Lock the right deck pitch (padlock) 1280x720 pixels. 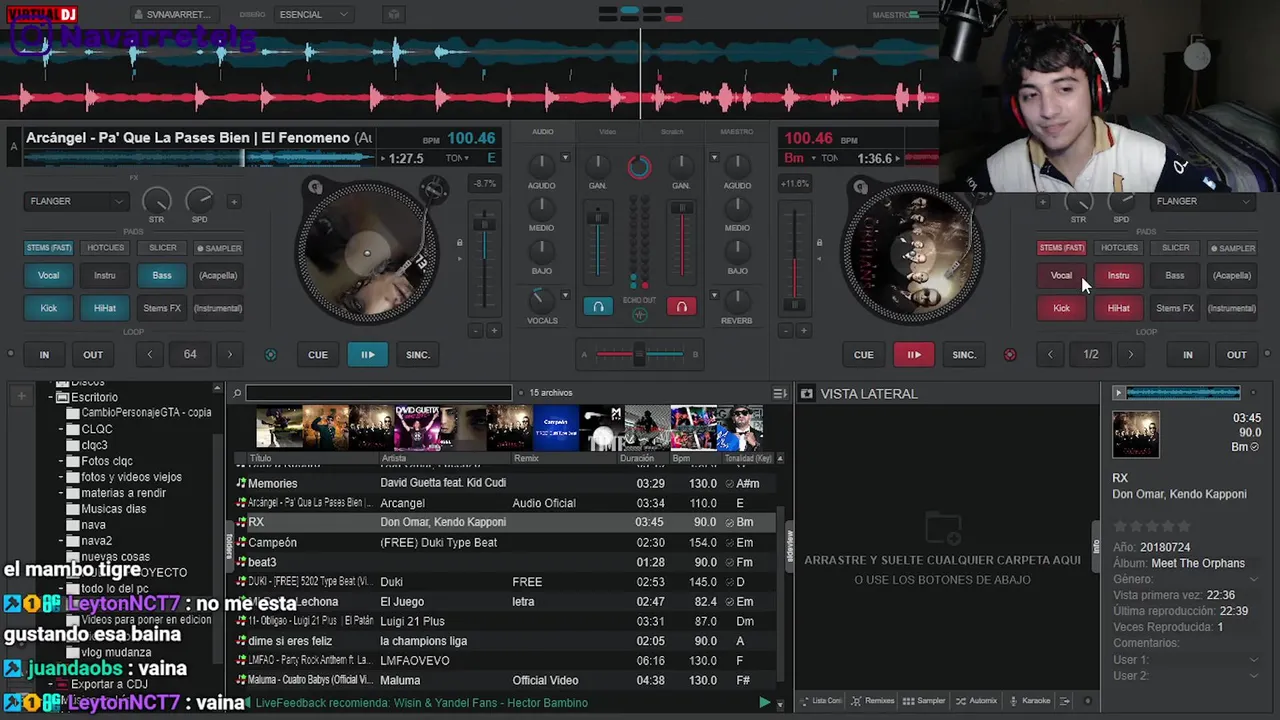819,243
